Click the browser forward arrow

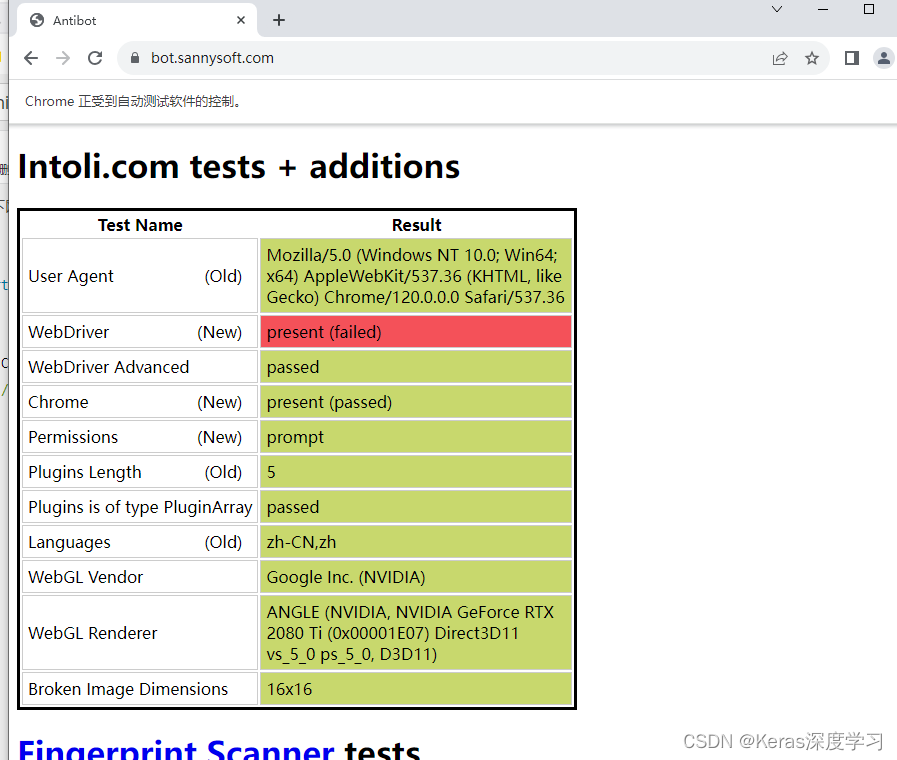coord(63,58)
